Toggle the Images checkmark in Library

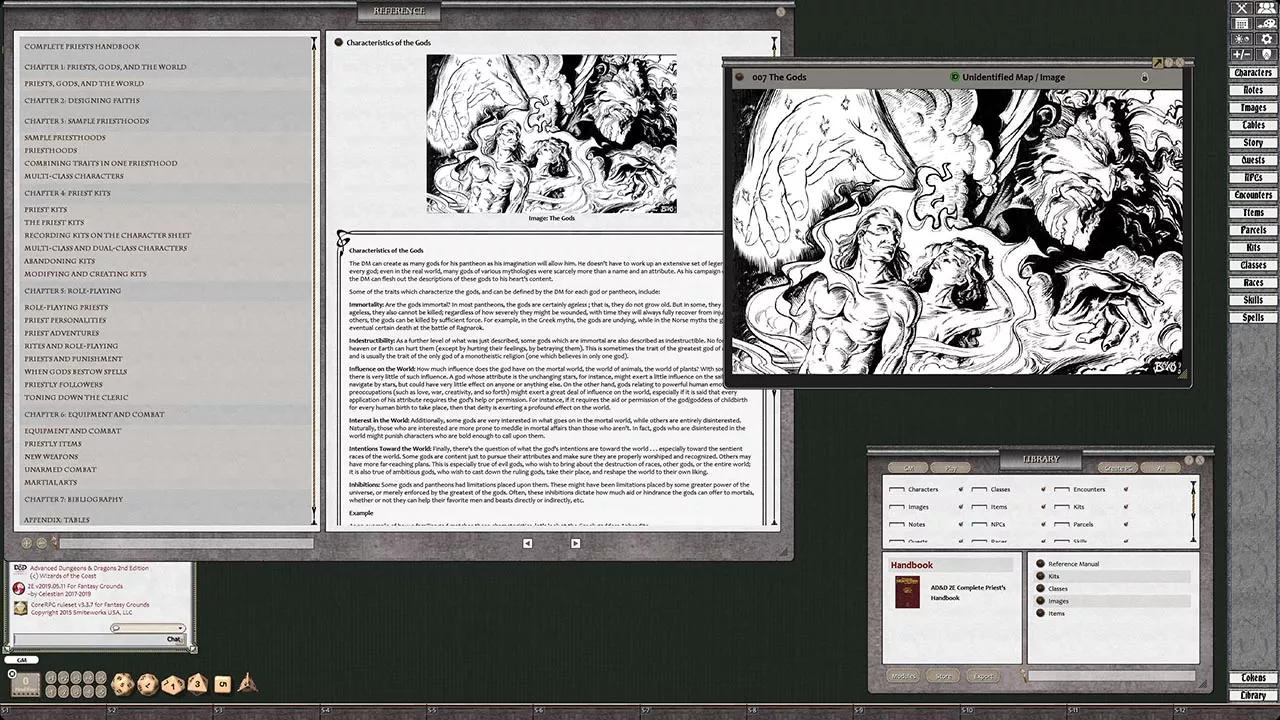pyautogui.click(x=961, y=507)
